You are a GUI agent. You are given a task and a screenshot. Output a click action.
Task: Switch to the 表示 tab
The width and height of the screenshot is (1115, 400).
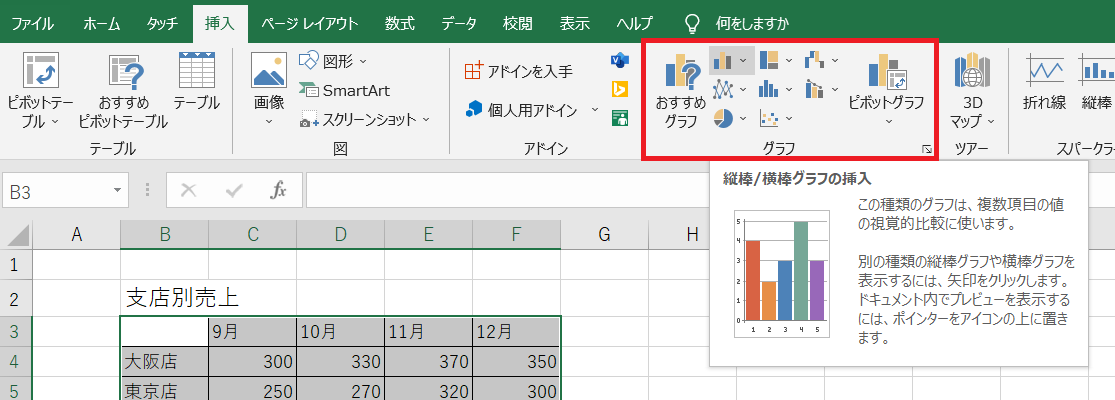pos(575,23)
